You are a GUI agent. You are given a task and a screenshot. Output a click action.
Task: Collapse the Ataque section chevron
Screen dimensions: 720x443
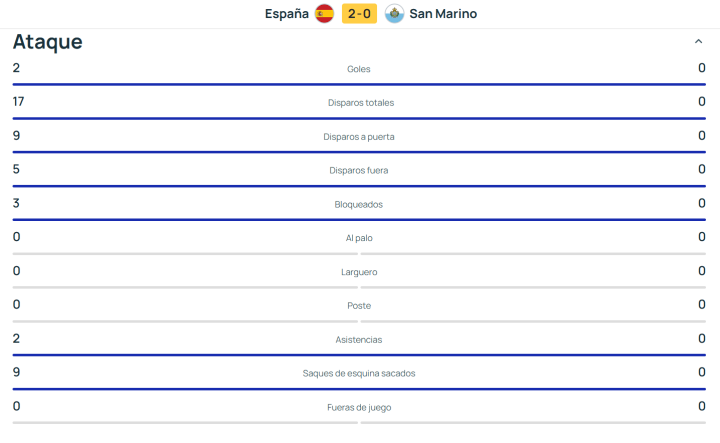pos(698,42)
